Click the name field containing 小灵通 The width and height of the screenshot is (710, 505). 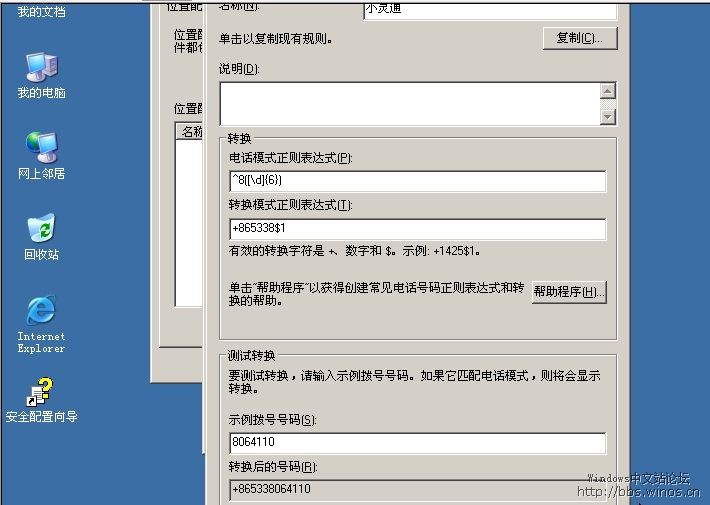[490, 9]
